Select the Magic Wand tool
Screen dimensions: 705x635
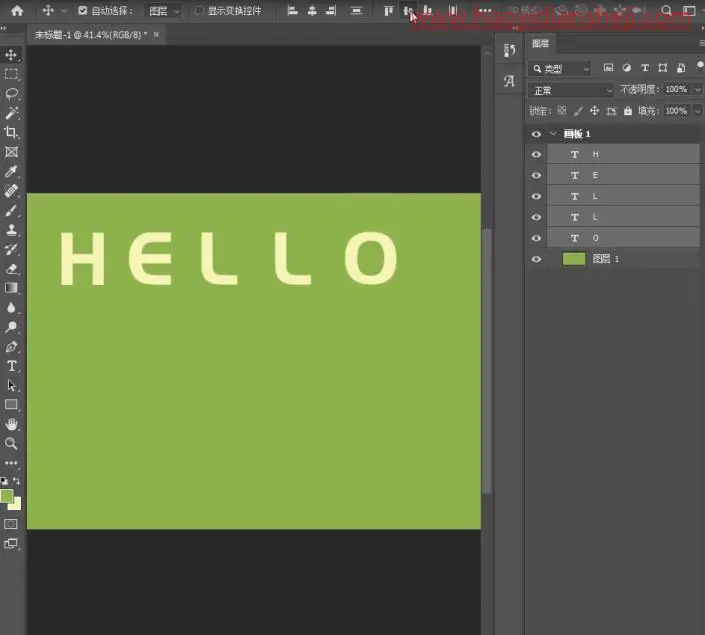[x=11, y=113]
